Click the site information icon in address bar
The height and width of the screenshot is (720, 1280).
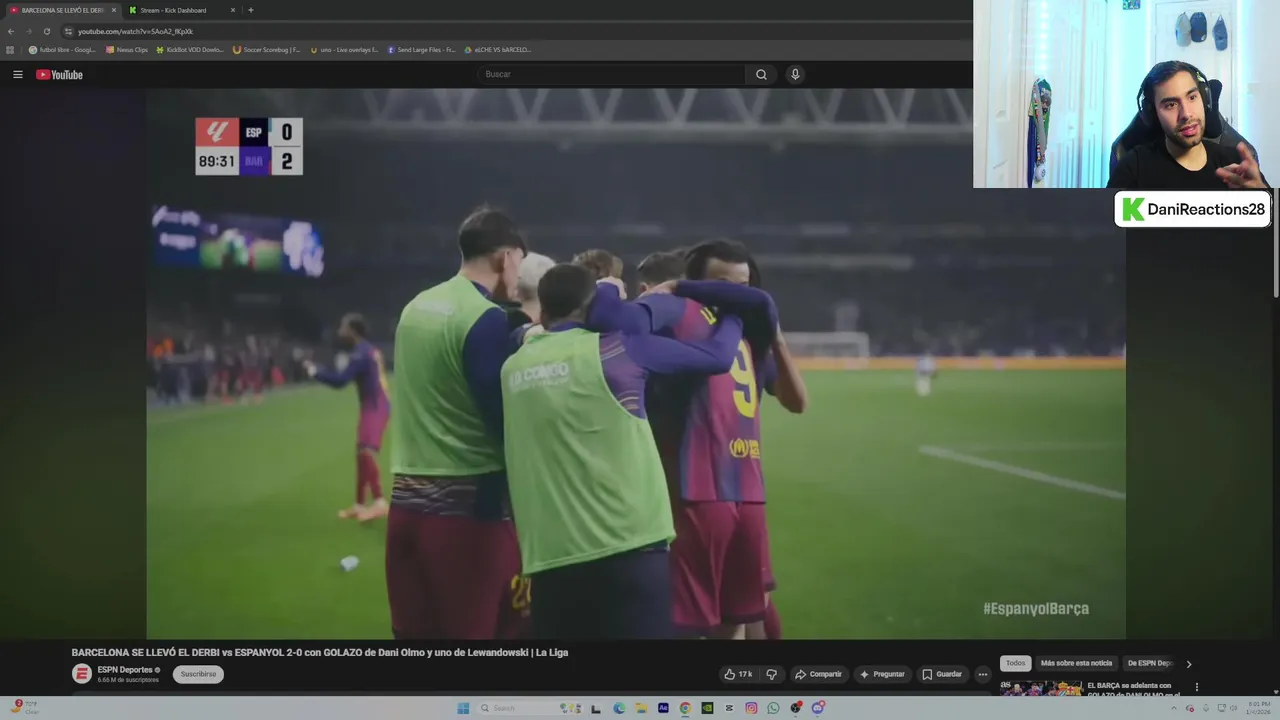(68, 31)
